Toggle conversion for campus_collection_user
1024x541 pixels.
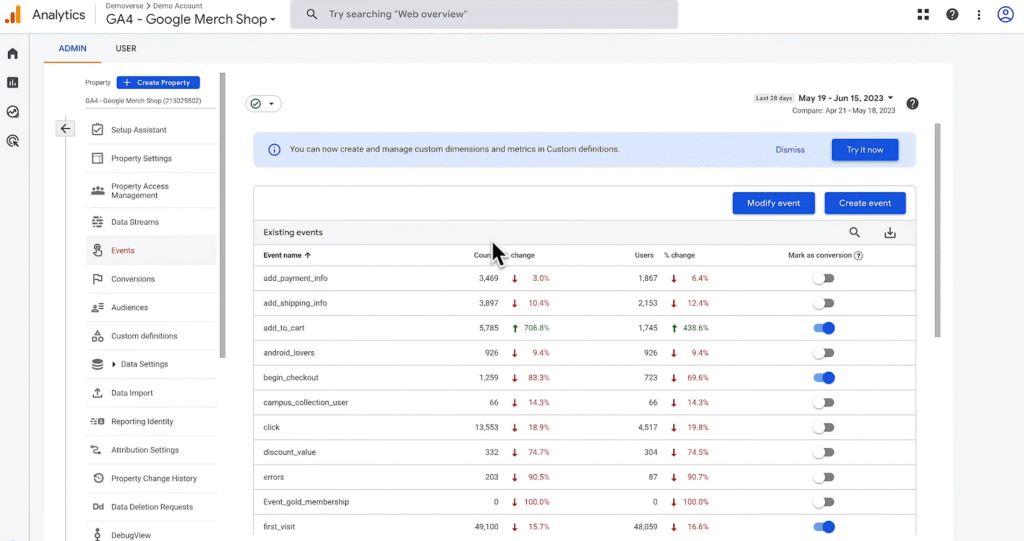coord(824,402)
